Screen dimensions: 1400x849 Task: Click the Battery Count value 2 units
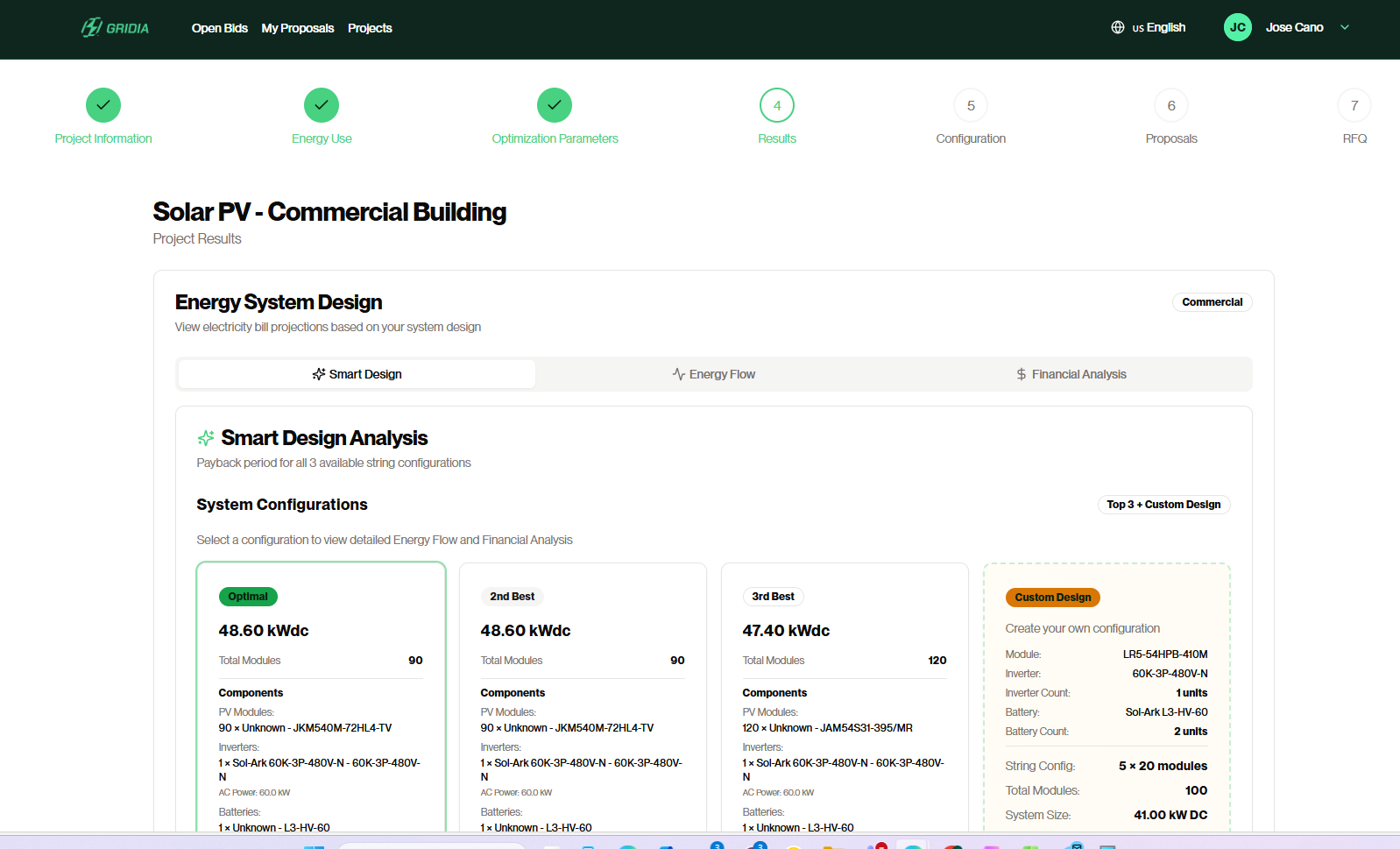click(x=1191, y=732)
